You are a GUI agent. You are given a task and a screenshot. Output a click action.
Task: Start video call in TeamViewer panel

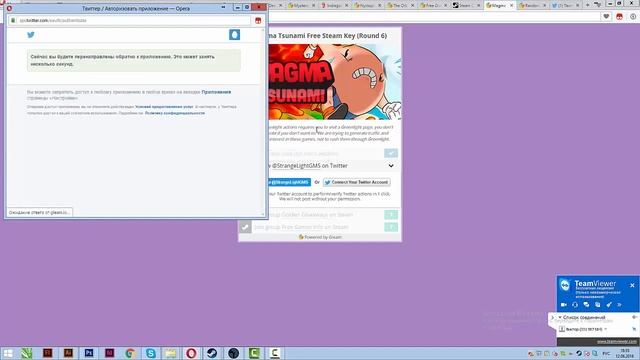click(x=564, y=305)
